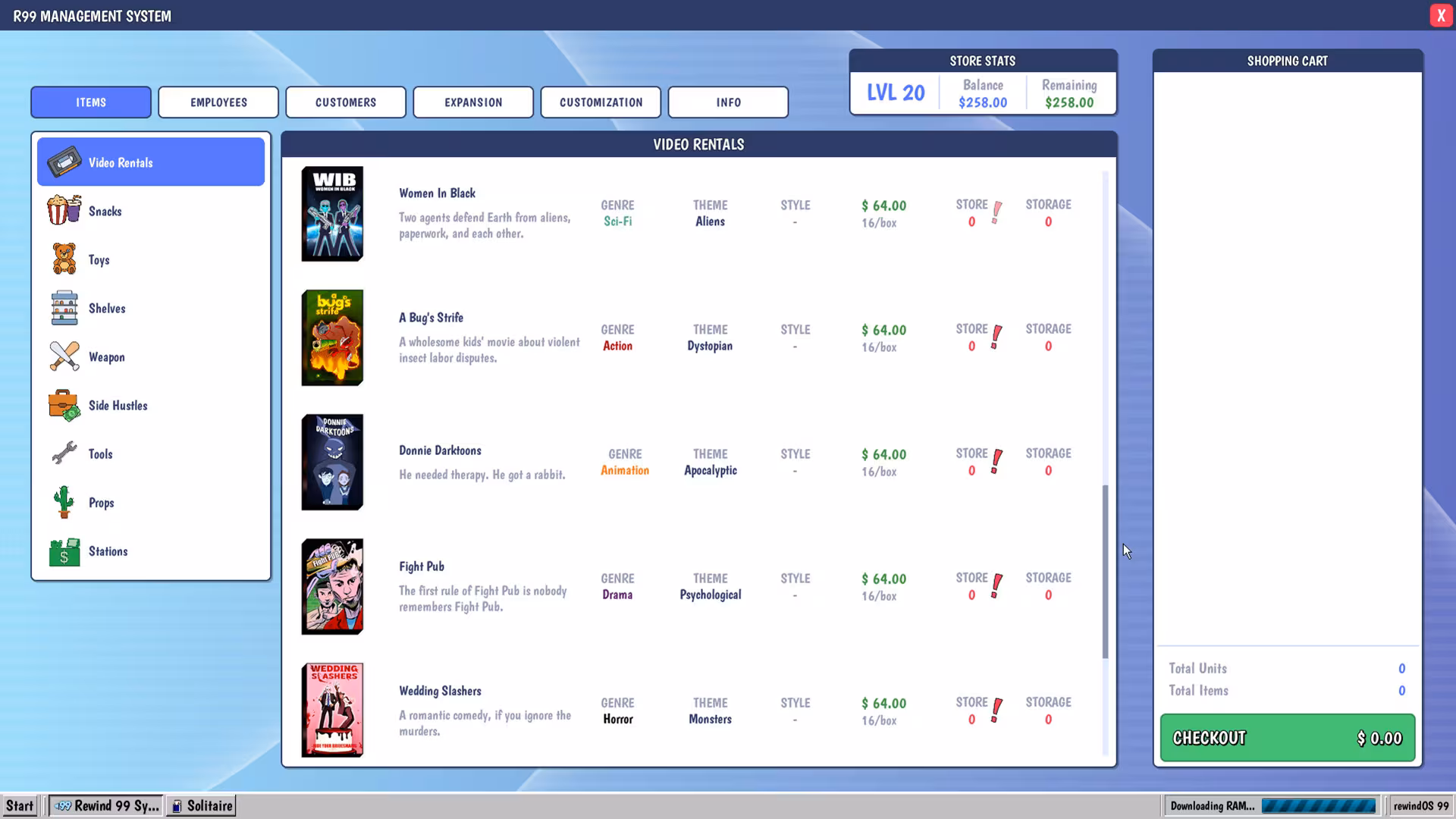Open the Info tab button

[x=728, y=102]
